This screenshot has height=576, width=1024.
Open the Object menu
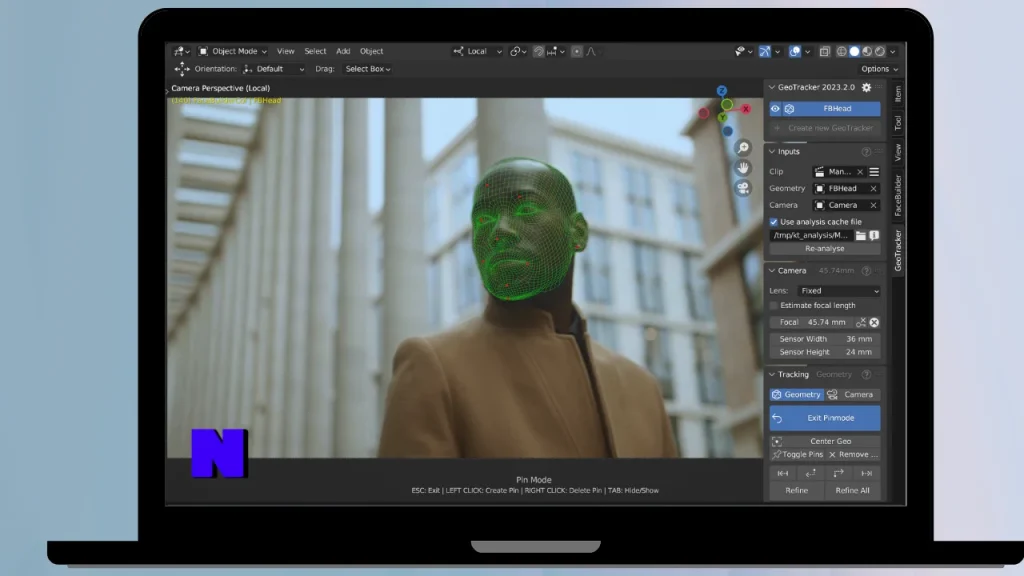(x=372, y=51)
